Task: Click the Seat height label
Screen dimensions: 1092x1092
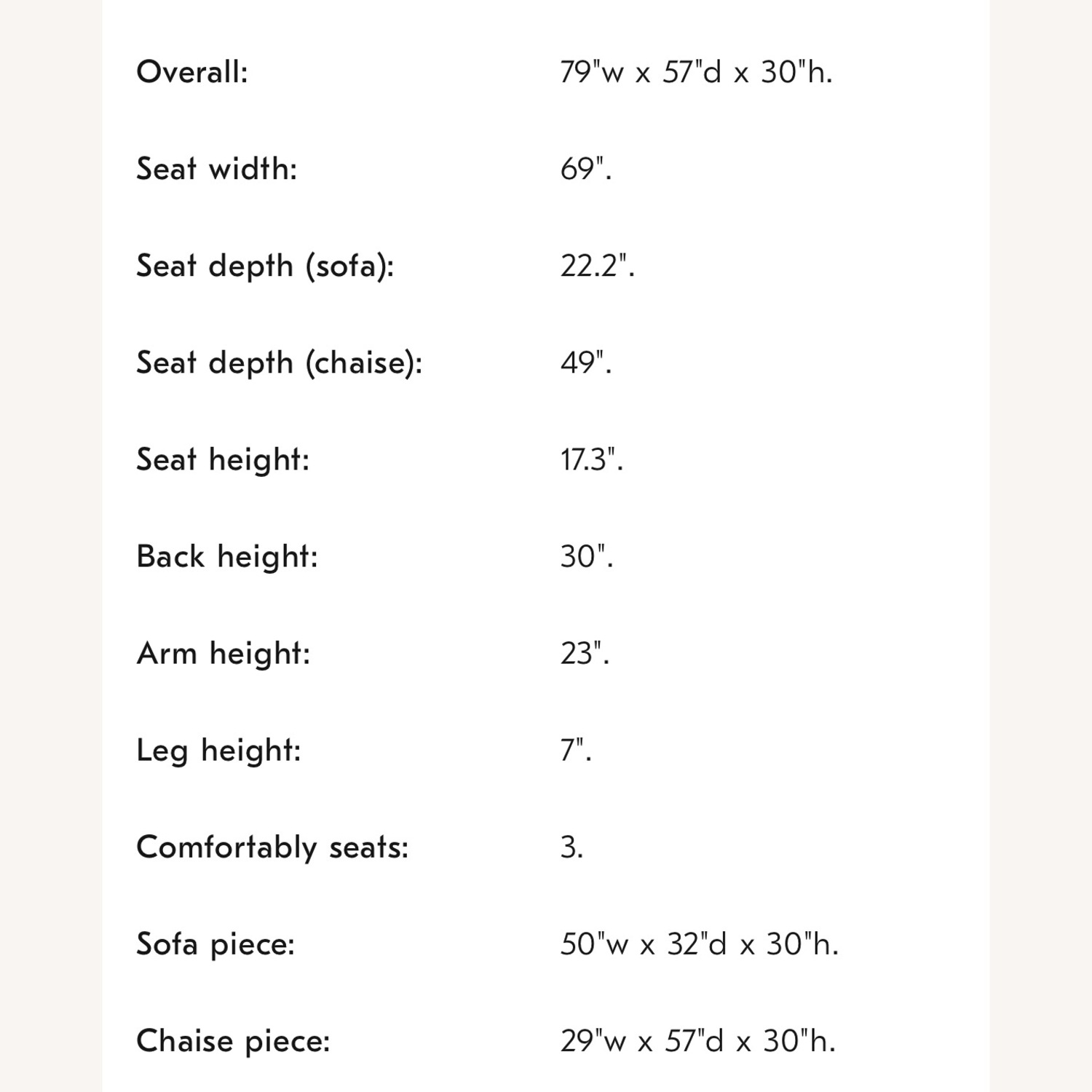Action: [x=223, y=460]
